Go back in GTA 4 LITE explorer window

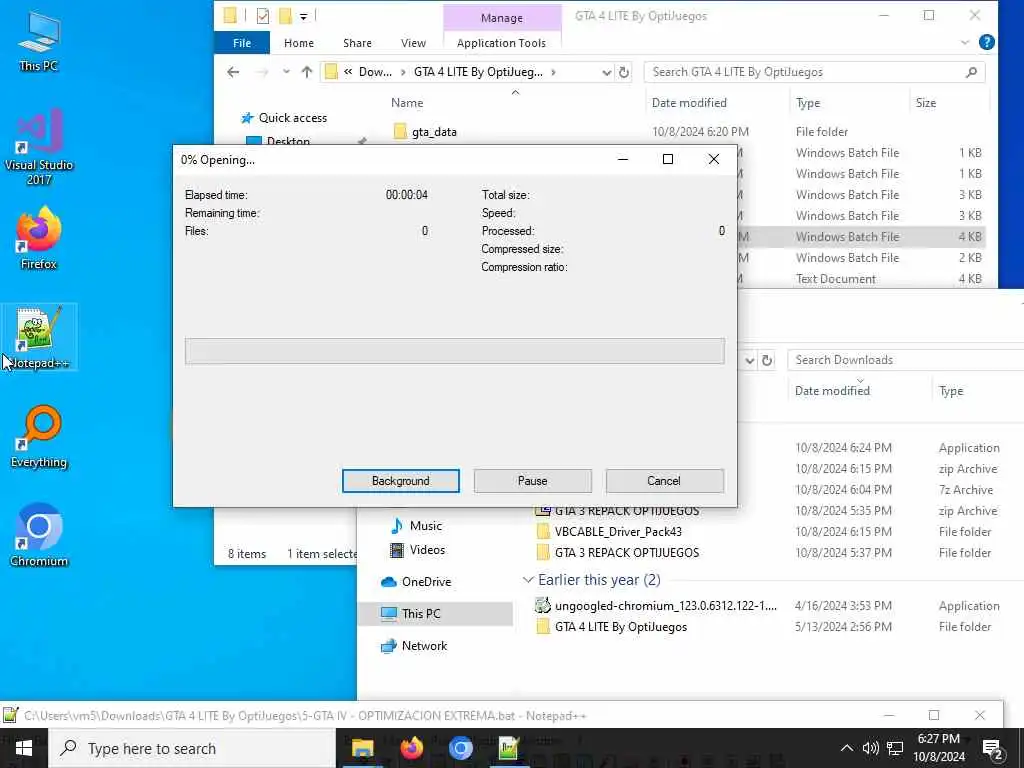point(233,72)
